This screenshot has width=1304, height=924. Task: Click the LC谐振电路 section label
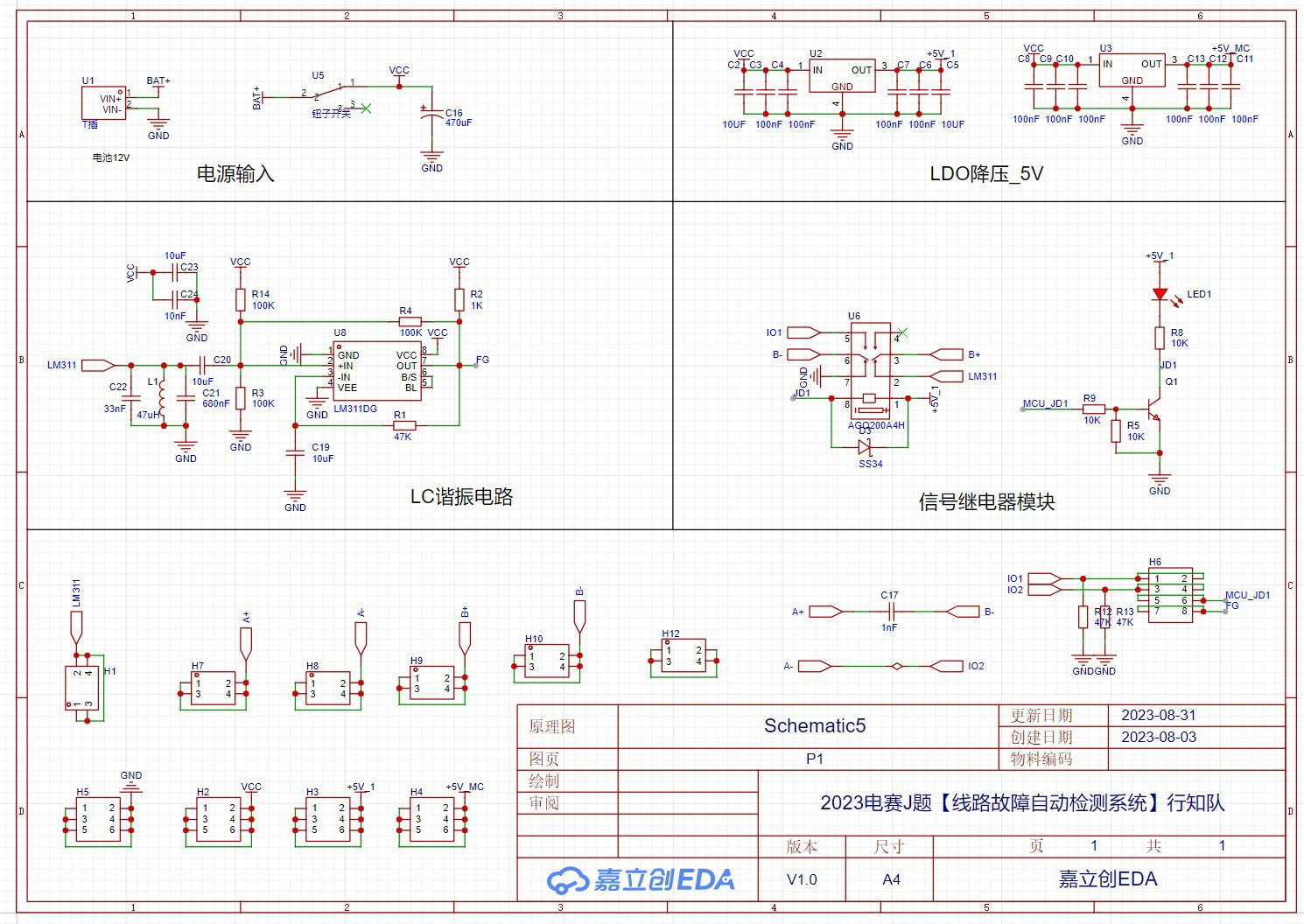(x=461, y=497)
